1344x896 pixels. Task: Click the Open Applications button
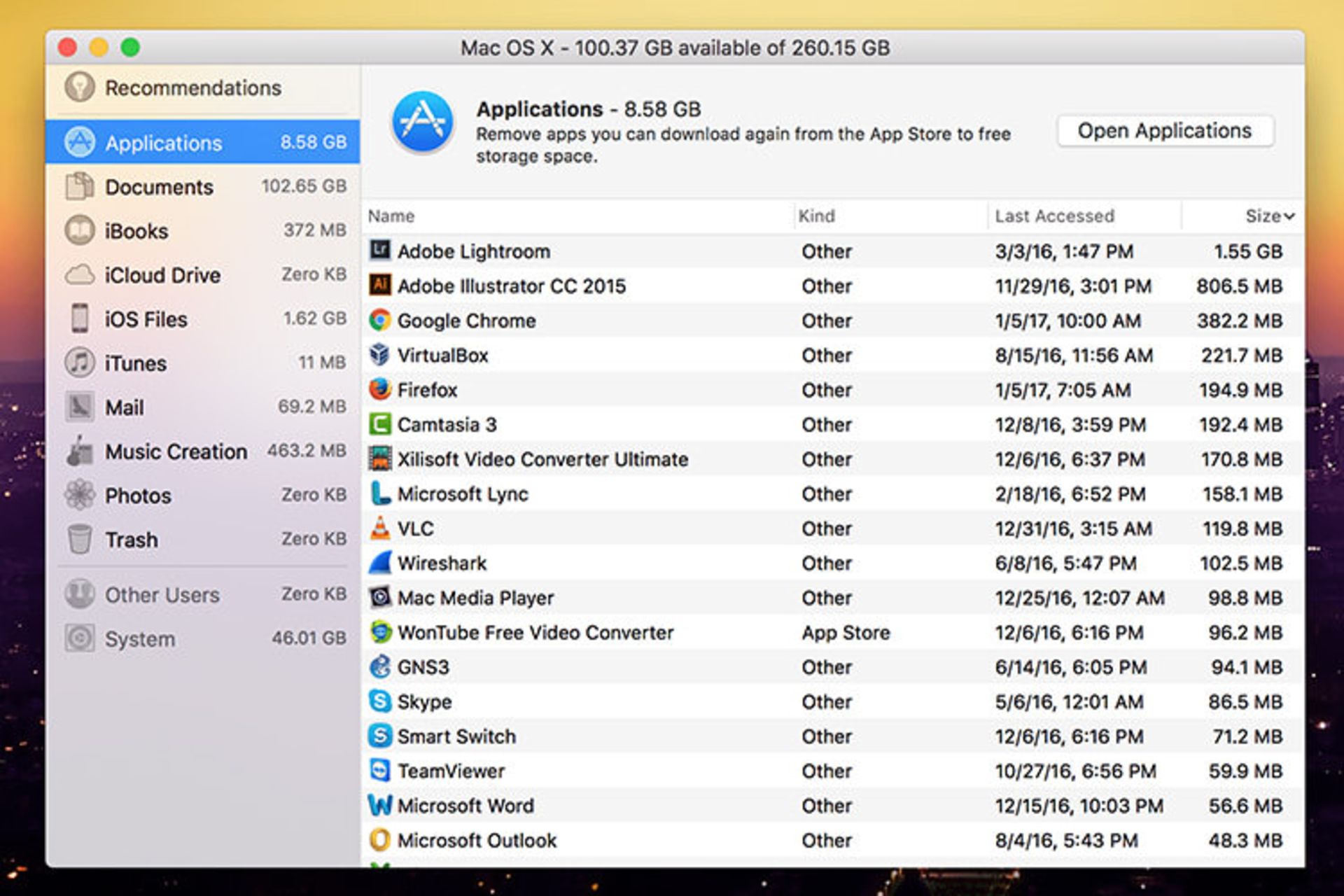click(x=1164, y=130)
